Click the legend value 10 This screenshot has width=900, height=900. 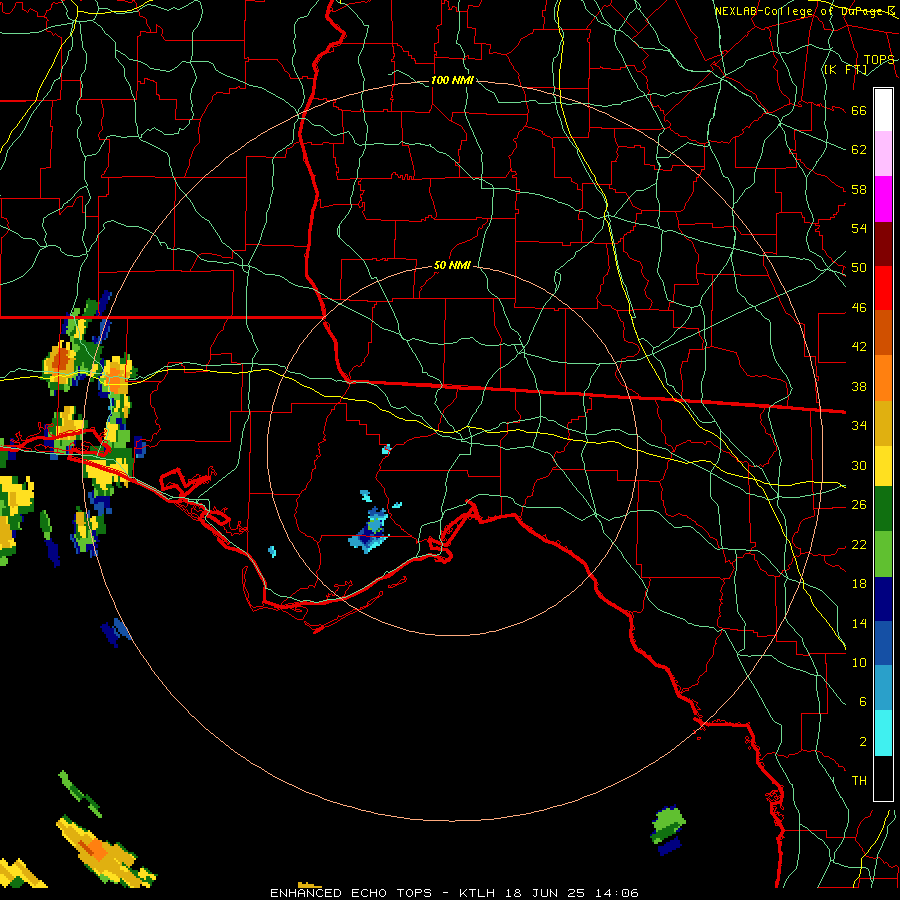[859, 662]
